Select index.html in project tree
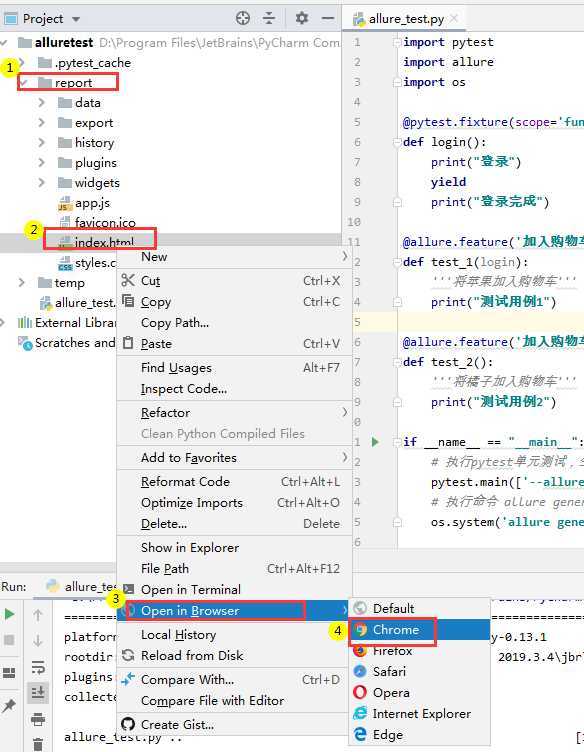 tap(96, 243)
